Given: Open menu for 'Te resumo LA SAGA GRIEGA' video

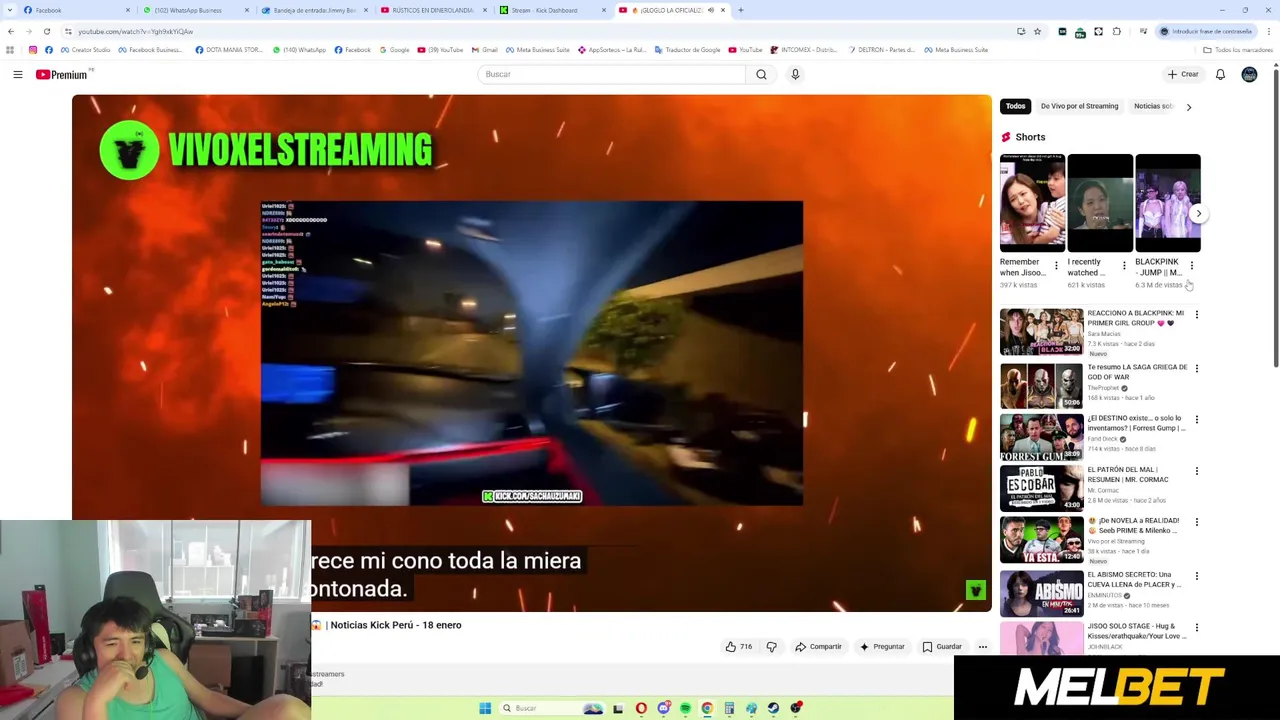Looking at the screenshot, I should click(1196, 369).
